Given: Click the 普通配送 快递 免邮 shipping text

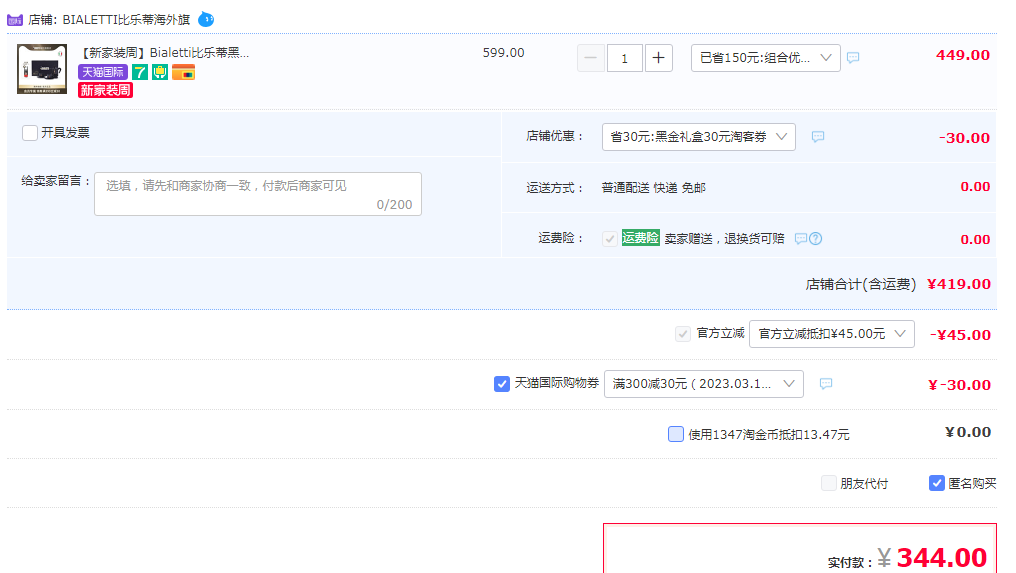Looking at the screenshot, I should coord(653,188).
